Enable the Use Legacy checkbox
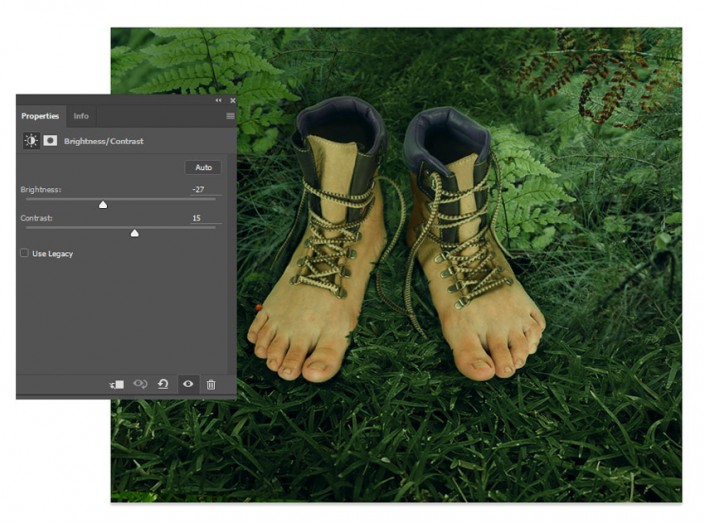Image resolution: width=705 pixels, height=523 pixels. click(24, 253)
